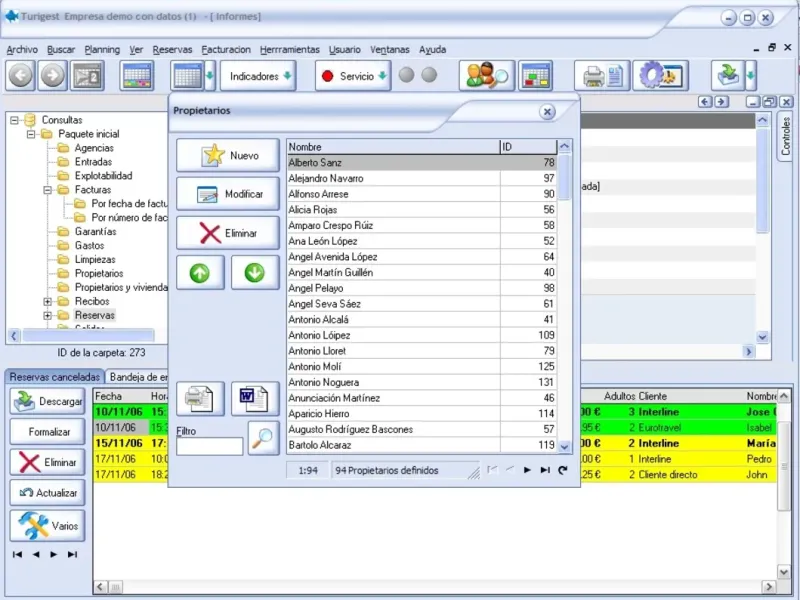Expand the Recibos folder
800x600 pixels.
click(47, 302)
